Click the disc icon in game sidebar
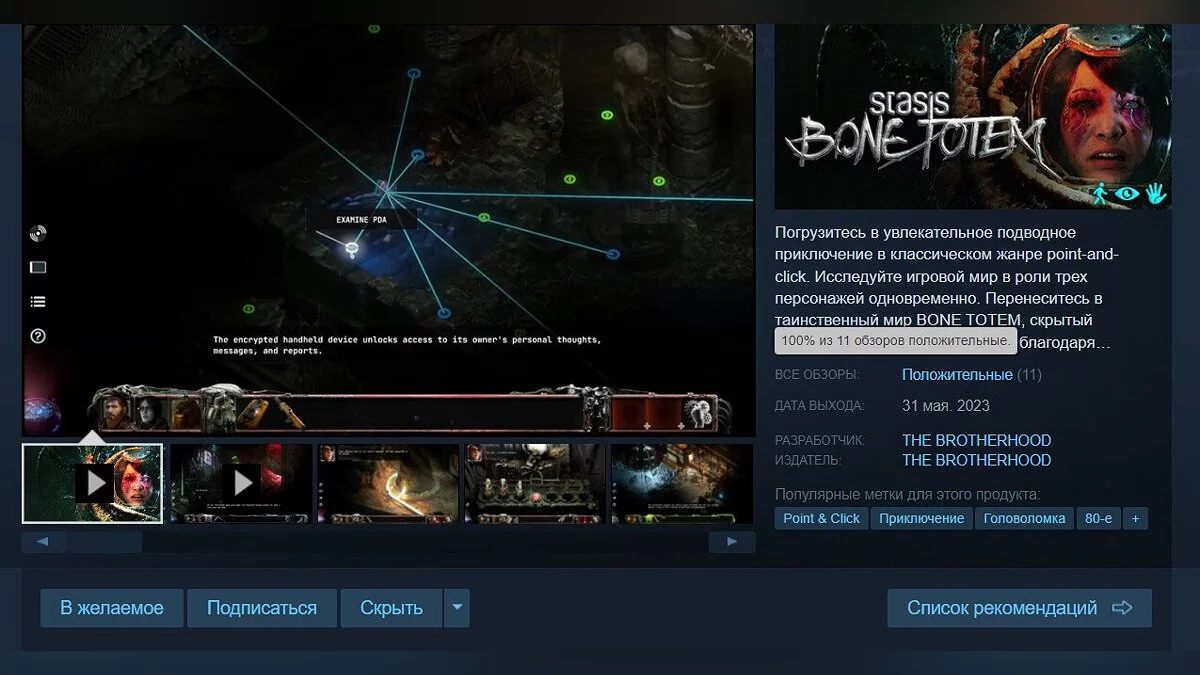This screenshot has height=675, width=1200. click(38, 234)
